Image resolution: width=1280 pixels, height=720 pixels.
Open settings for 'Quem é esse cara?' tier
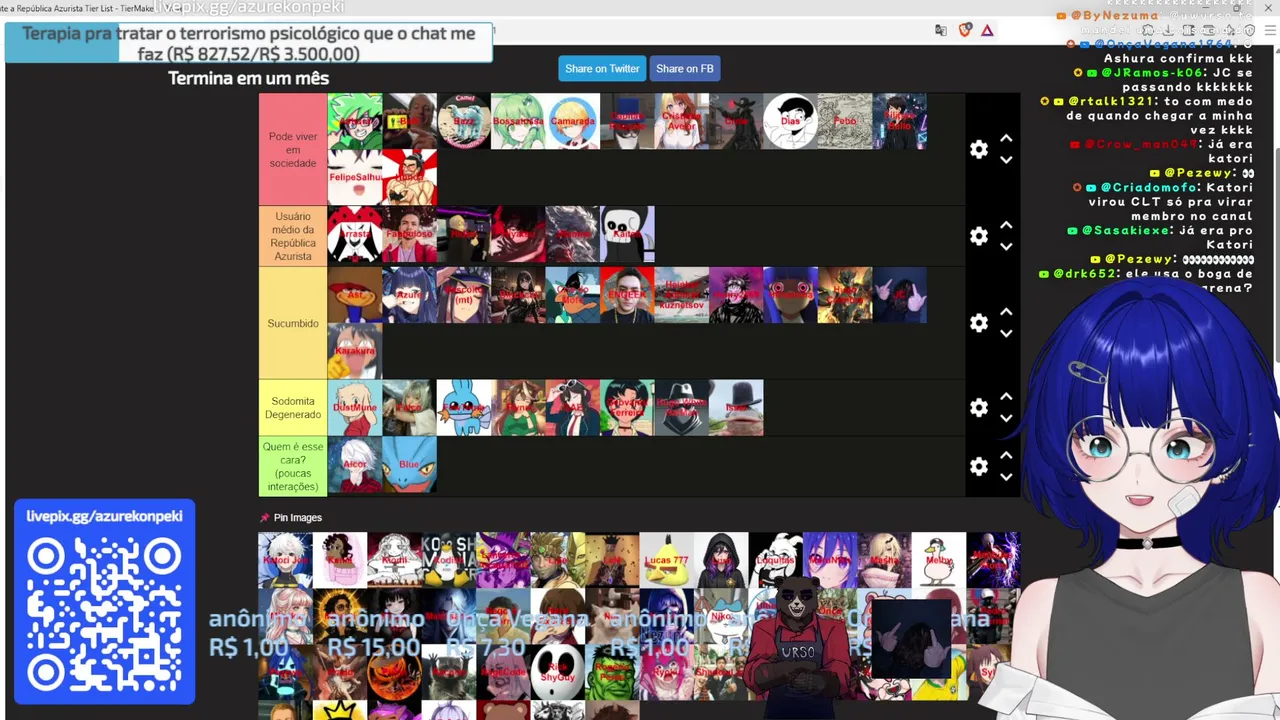(x=979, y=466)
